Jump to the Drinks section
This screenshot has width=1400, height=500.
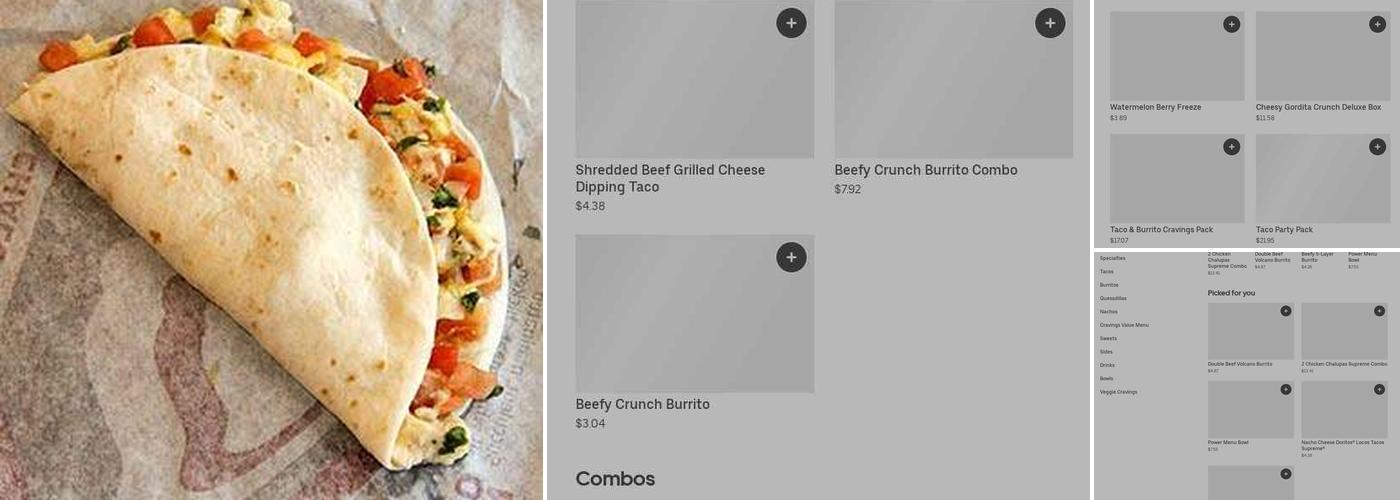pos(1107,365)
